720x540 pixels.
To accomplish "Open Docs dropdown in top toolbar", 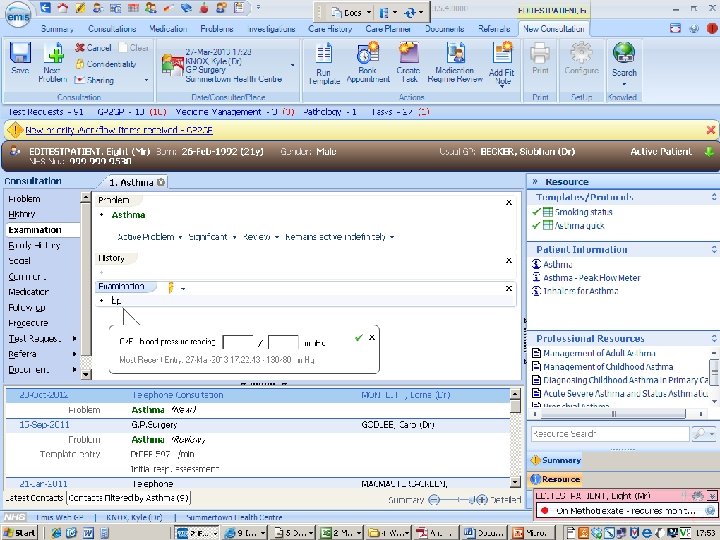I will 369,12.
